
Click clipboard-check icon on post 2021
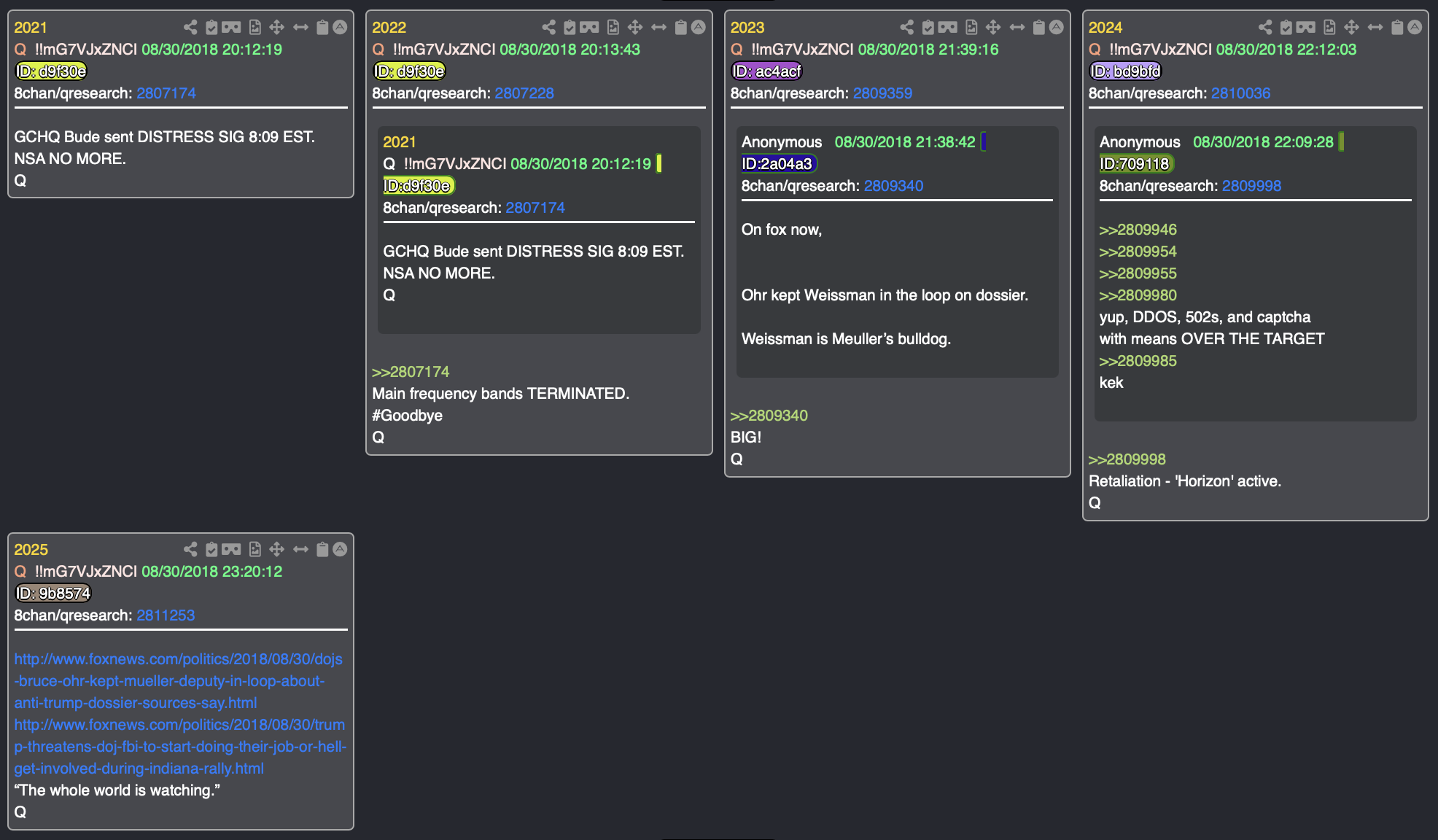211,27
